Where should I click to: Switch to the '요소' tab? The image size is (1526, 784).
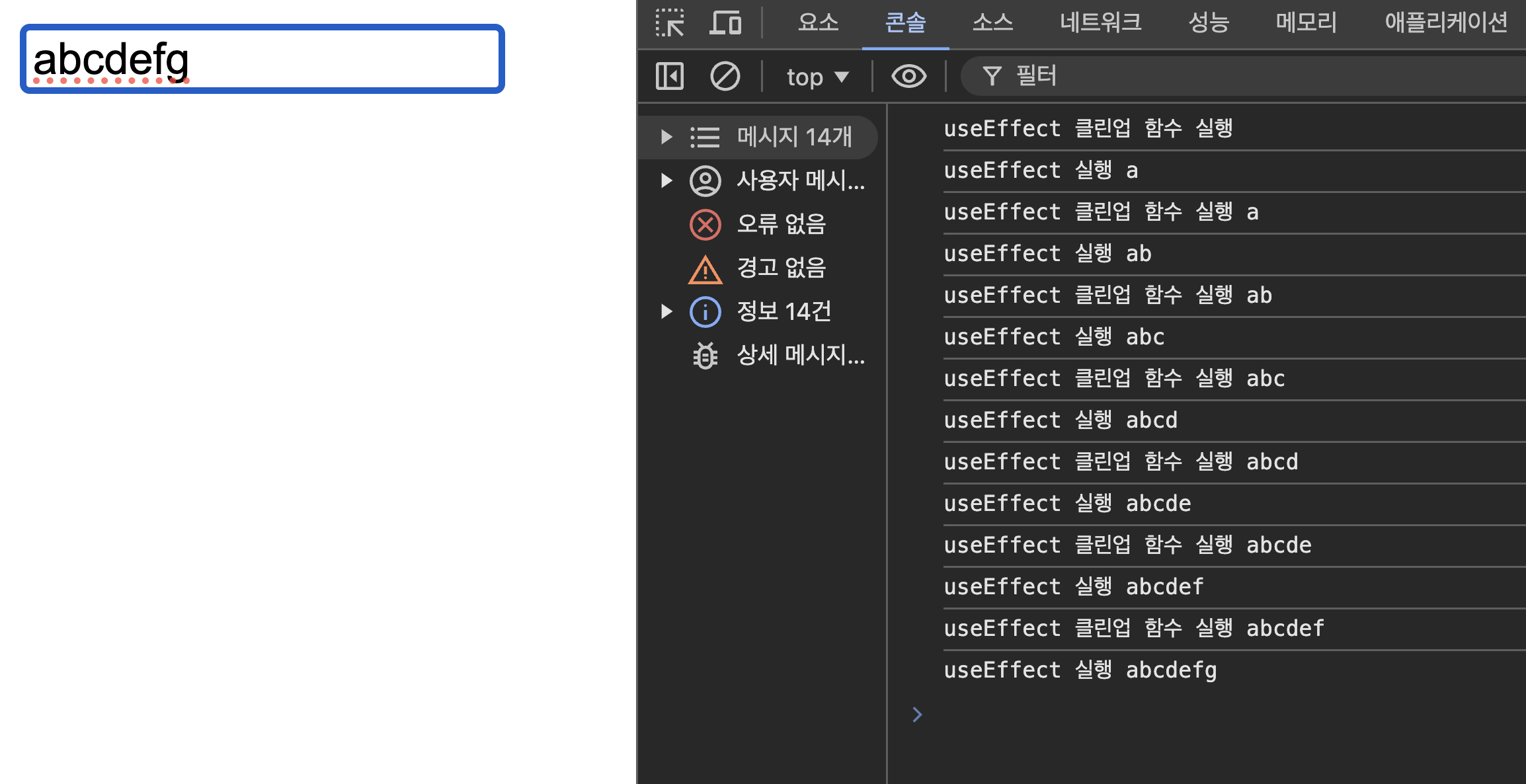click(818, 23)
